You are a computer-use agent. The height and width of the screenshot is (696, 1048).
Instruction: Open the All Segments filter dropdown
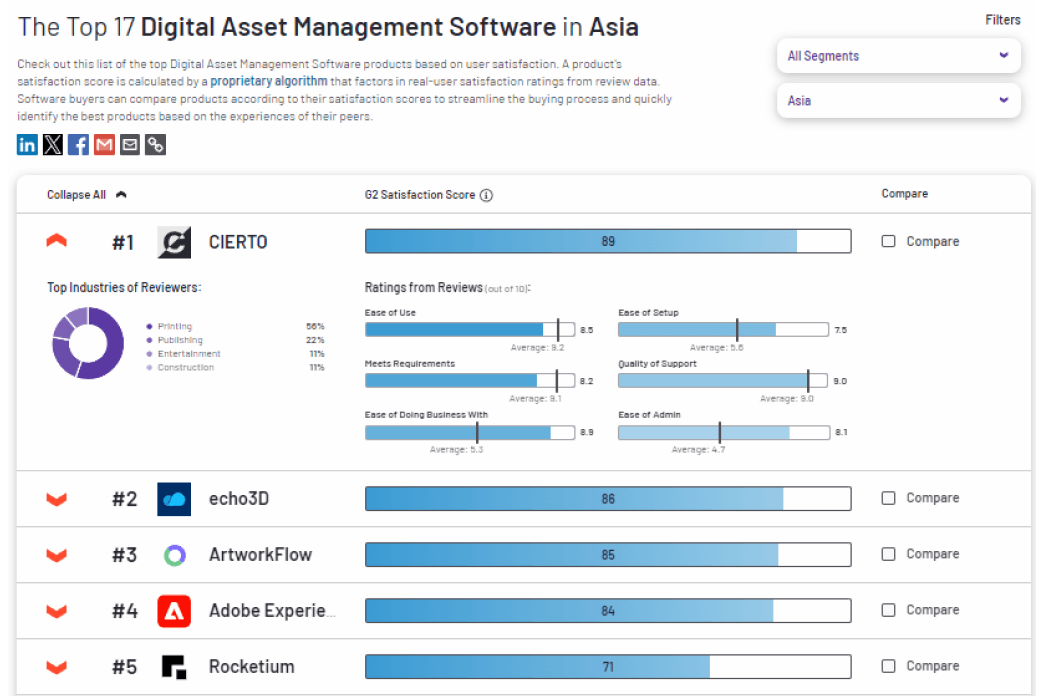(x=898, y=55)
